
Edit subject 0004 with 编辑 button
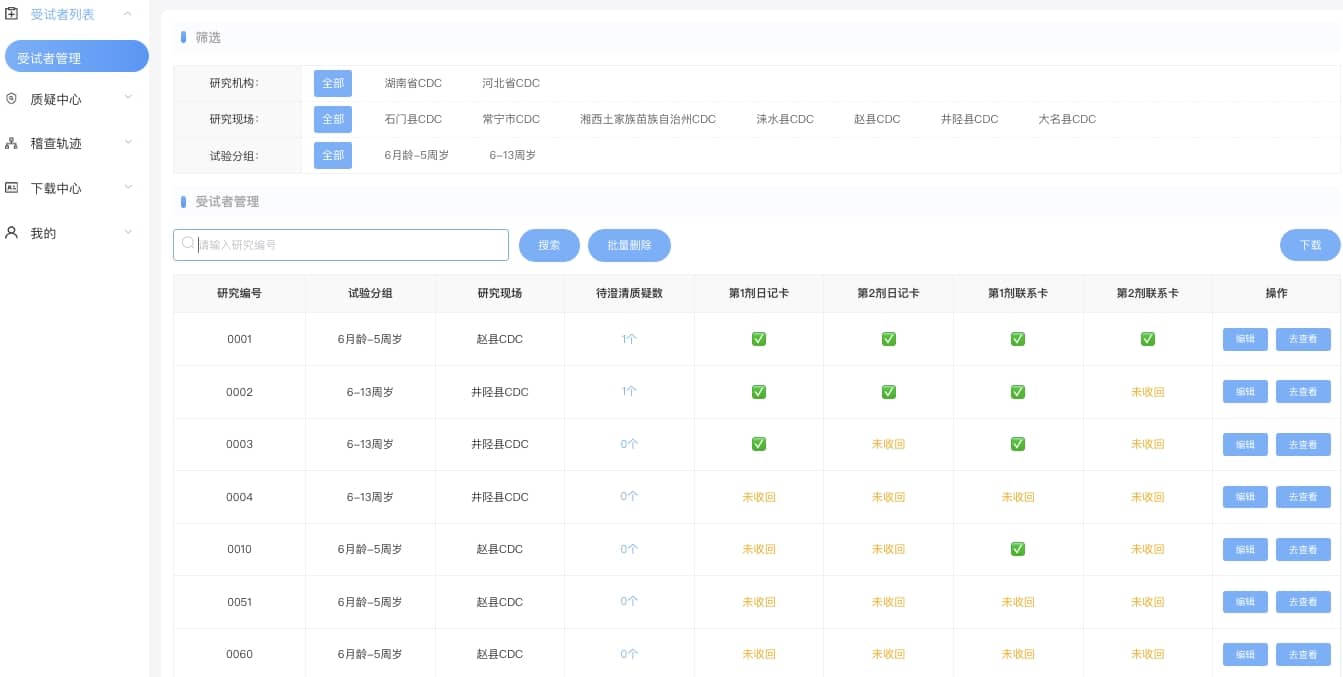pyautogui.click(x=1245, y=497)
